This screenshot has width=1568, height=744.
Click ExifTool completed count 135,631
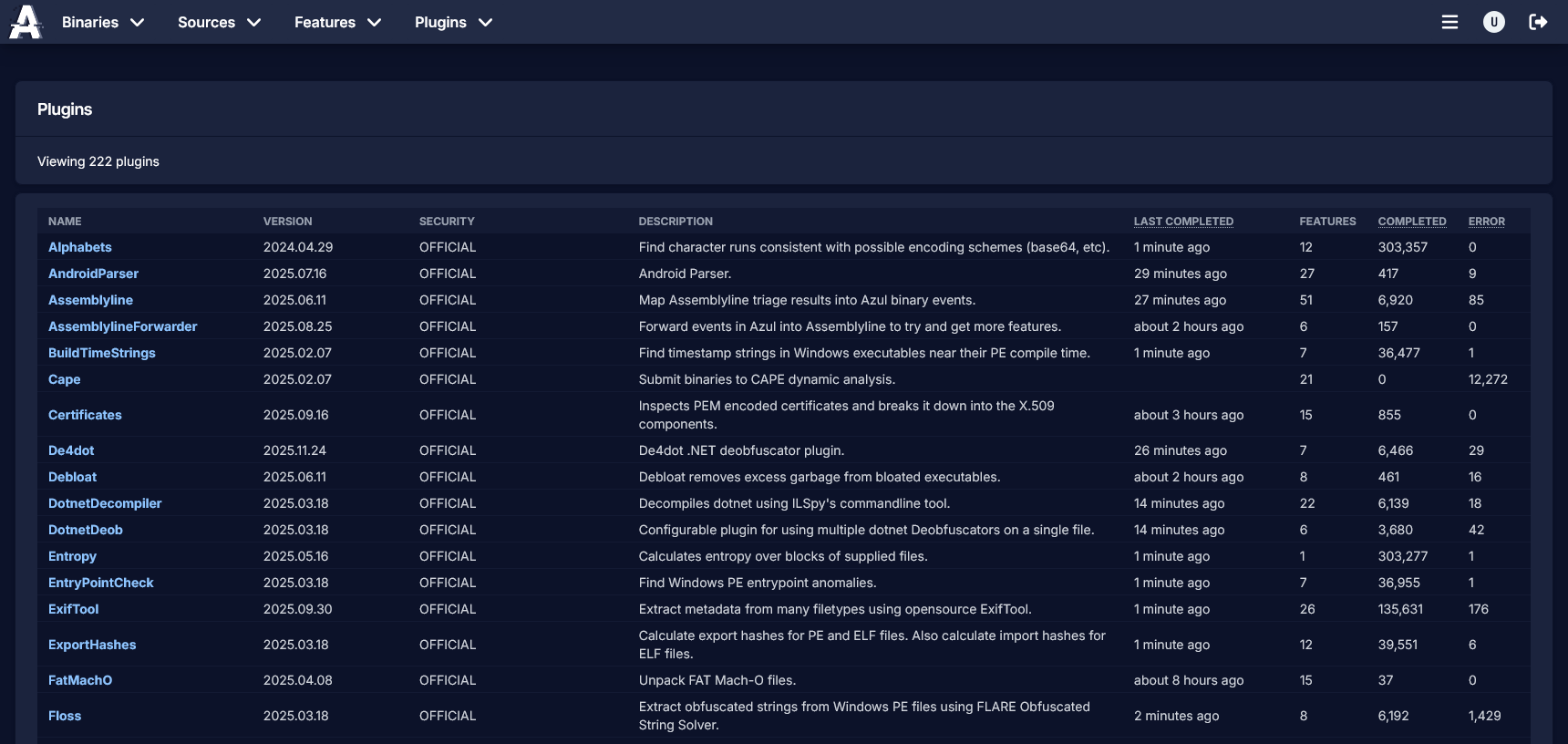(x=1400, y=609)
